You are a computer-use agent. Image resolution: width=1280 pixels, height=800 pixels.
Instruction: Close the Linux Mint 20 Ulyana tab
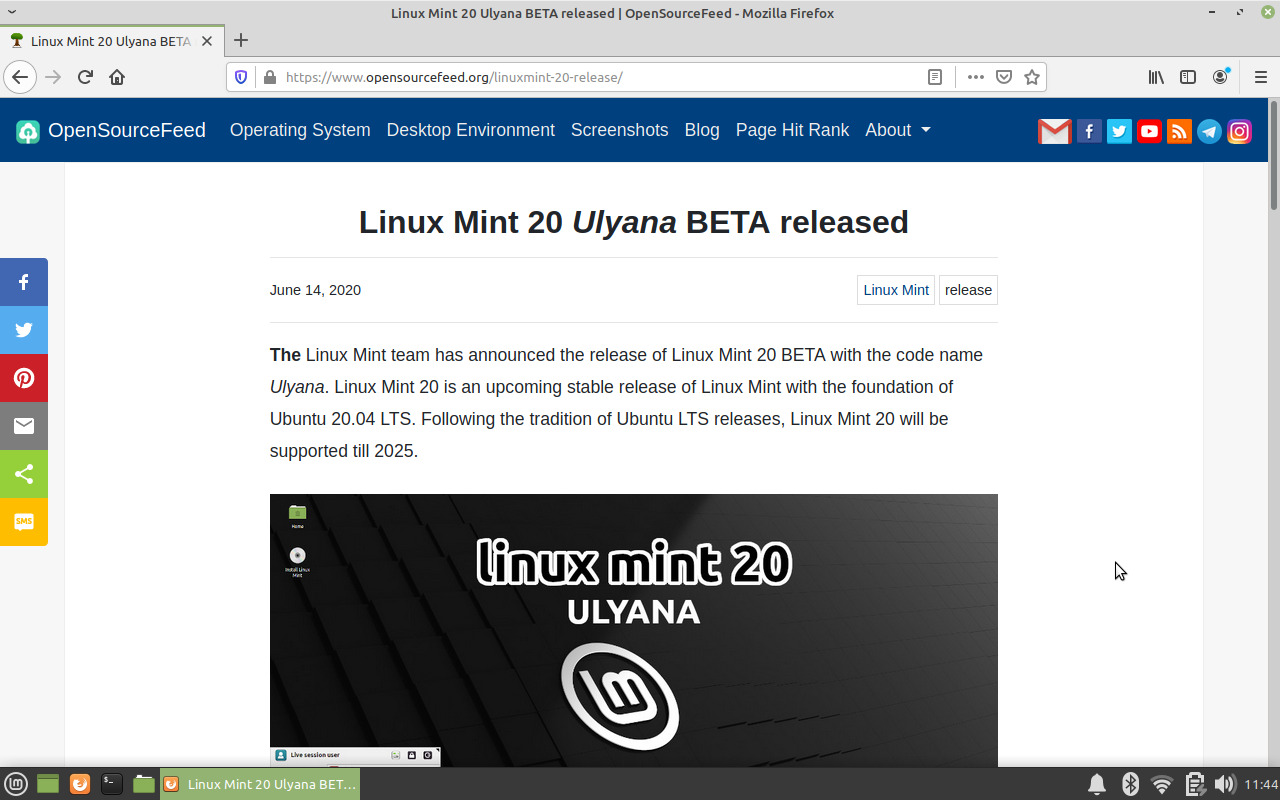coord(207,41)
